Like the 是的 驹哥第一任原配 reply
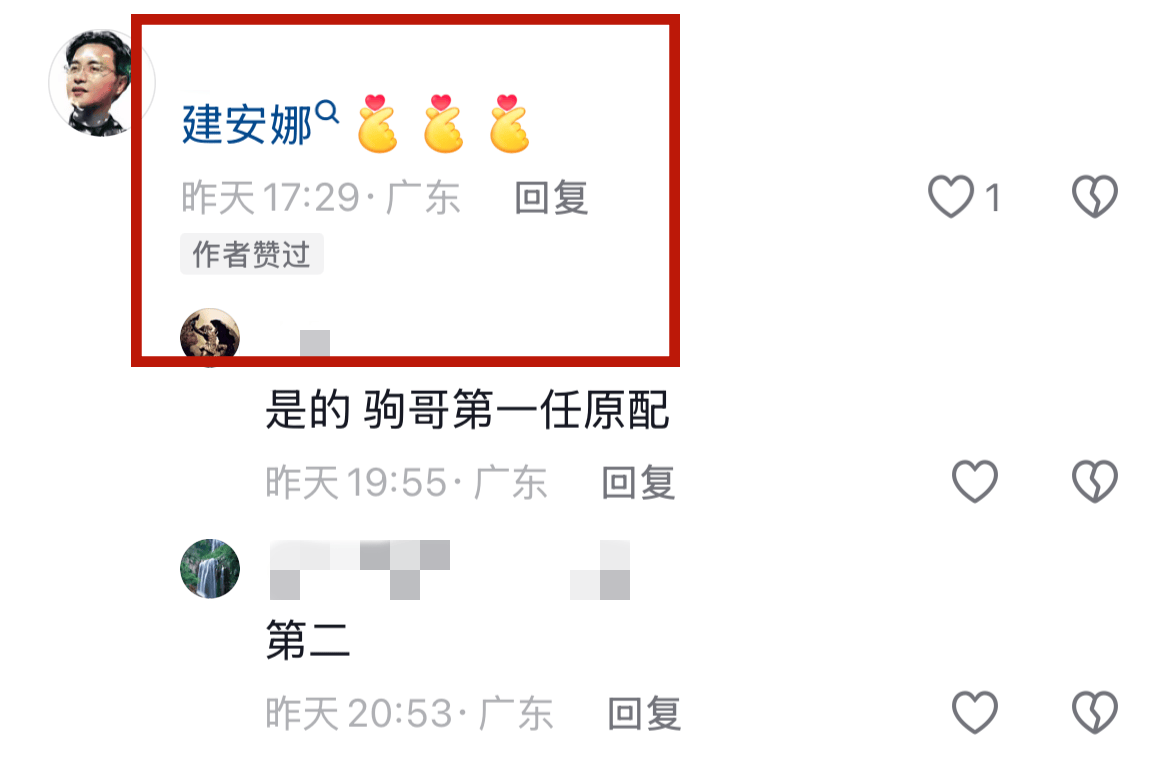Screen dimensions: 1170x767 [x=975, y=481]
